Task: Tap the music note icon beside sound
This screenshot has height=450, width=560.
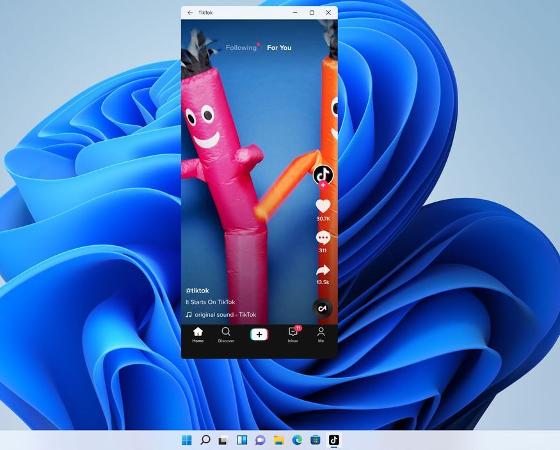Action: [x=189, y=315]
